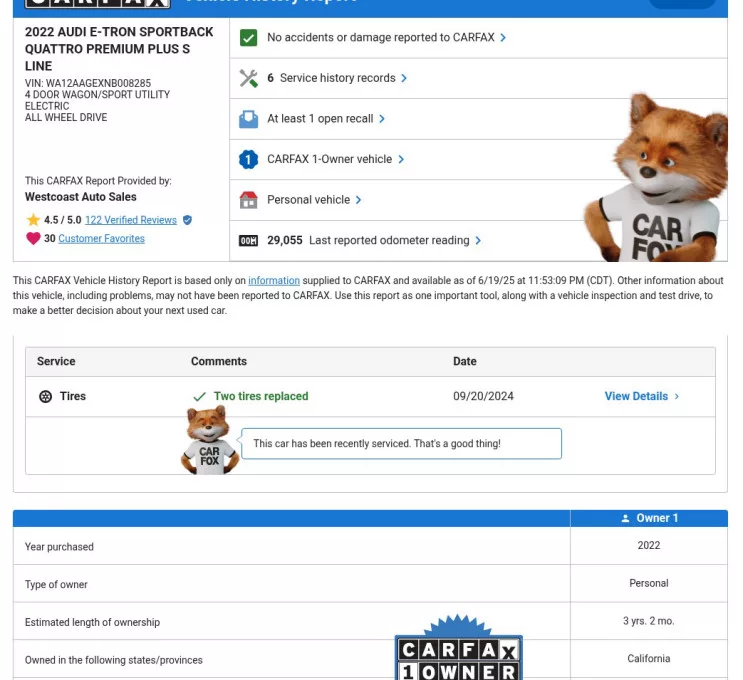Open the 122 Verified Reviews link
743x680 pixels.
click(x=130, y=220)
